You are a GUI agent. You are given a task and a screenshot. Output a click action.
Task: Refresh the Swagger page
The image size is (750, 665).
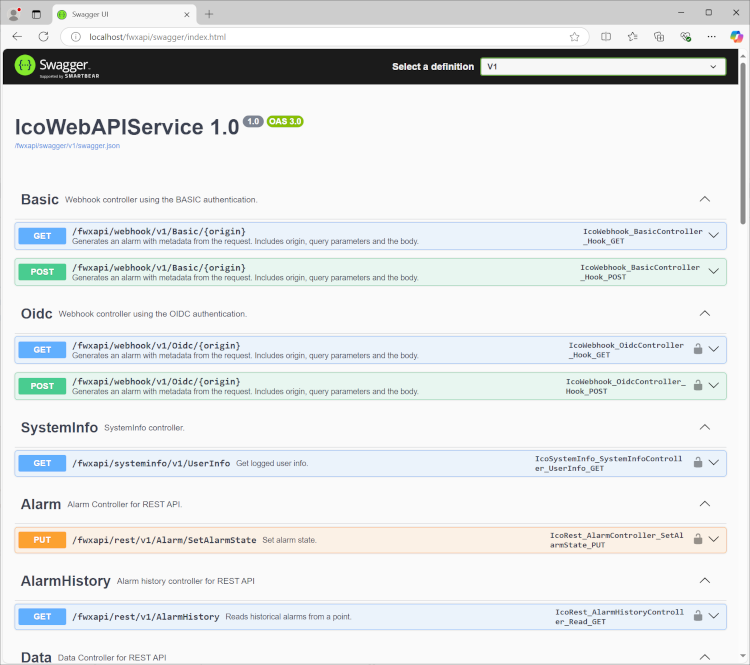[44, 37]
